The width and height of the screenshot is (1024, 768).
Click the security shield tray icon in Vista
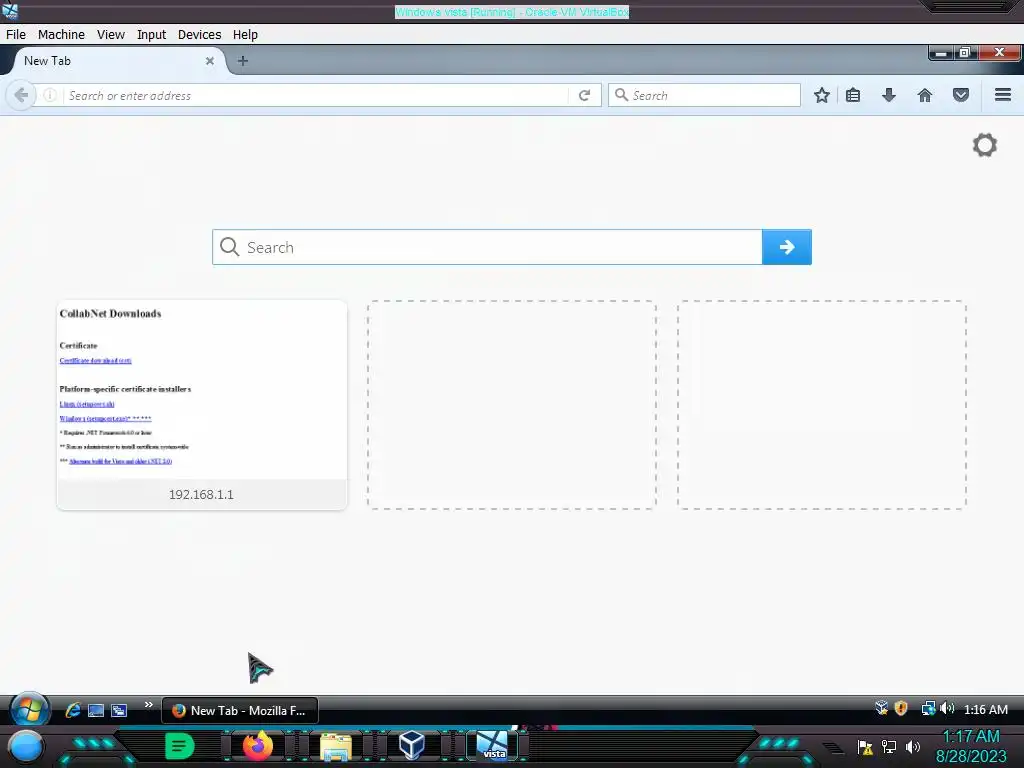tap(901, 708)
